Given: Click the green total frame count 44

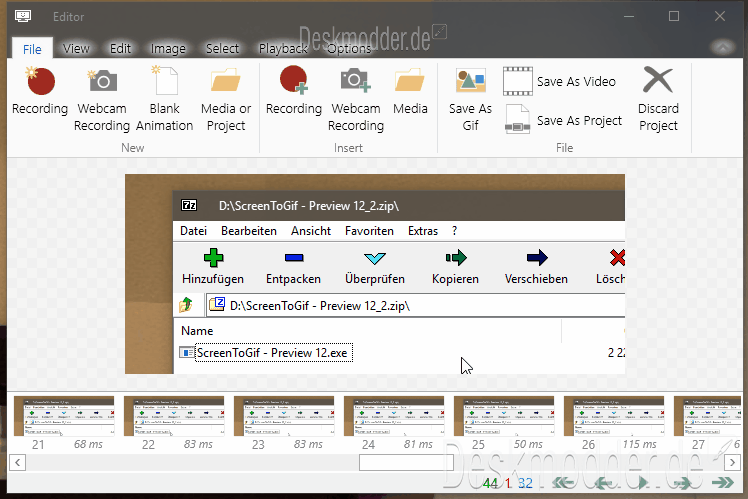Looking at the screenshot, I should (490, 483).
